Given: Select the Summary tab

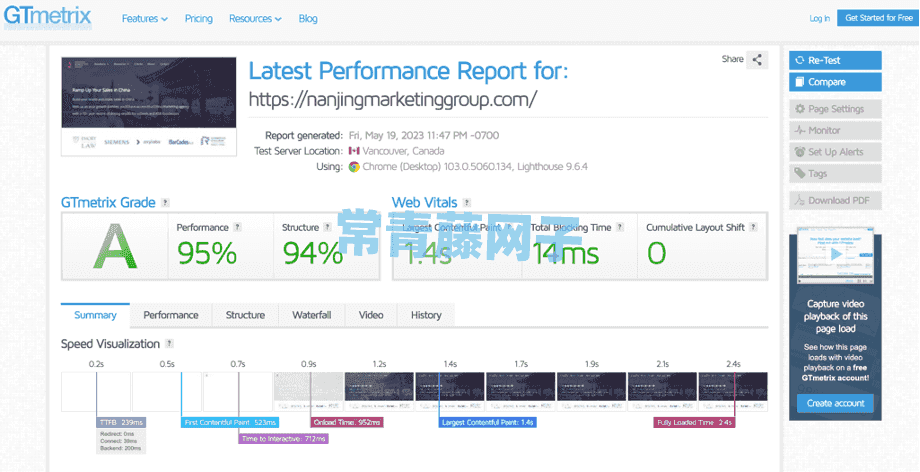Looking at the screenshot, I should pos(95,315).
